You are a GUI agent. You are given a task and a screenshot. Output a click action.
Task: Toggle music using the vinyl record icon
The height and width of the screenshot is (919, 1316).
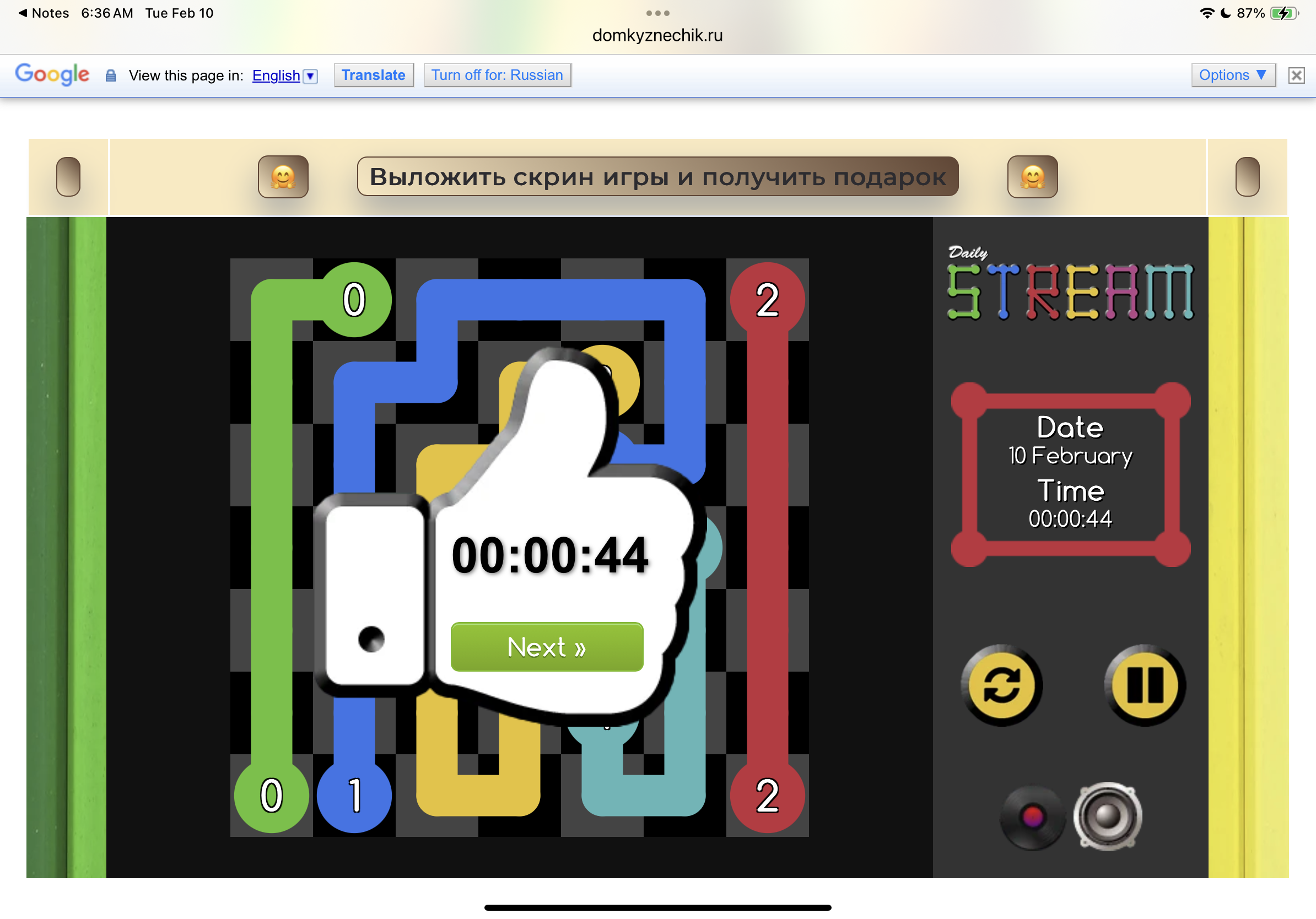[1032, 817]
